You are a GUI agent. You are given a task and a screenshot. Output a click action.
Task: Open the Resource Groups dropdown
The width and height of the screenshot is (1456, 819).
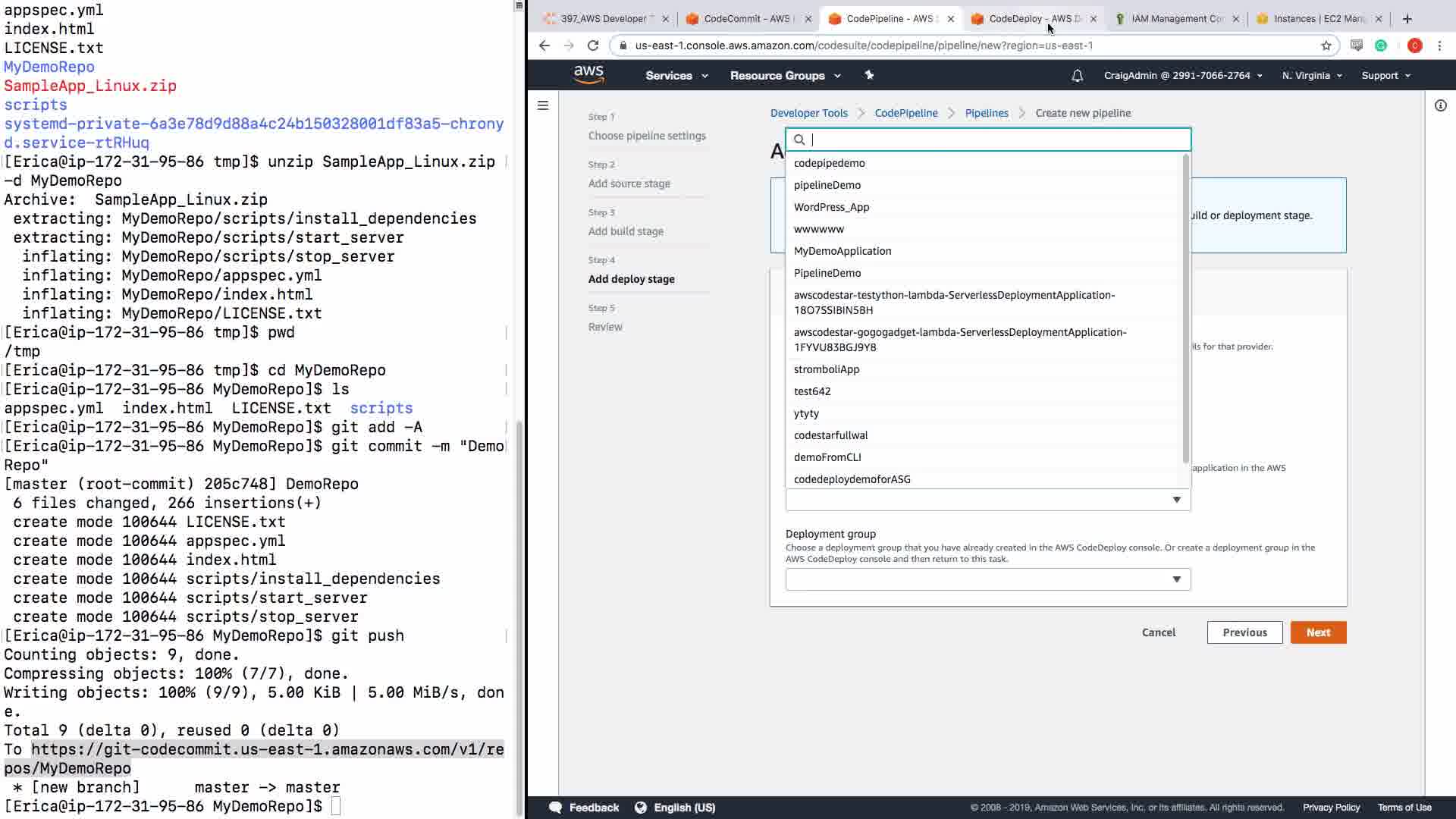785,76
